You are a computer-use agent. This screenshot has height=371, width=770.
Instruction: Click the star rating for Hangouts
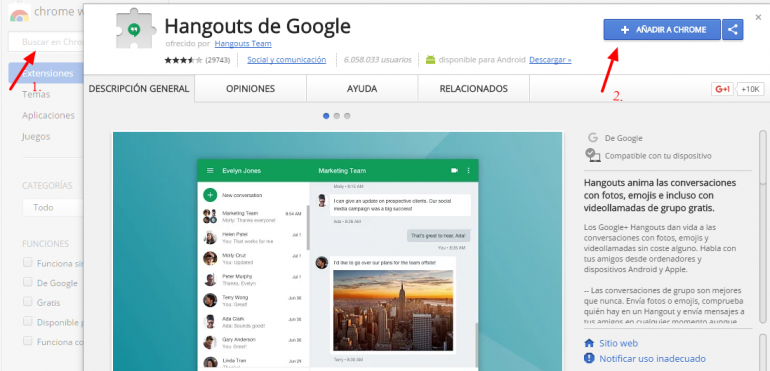tap(183, 60)
